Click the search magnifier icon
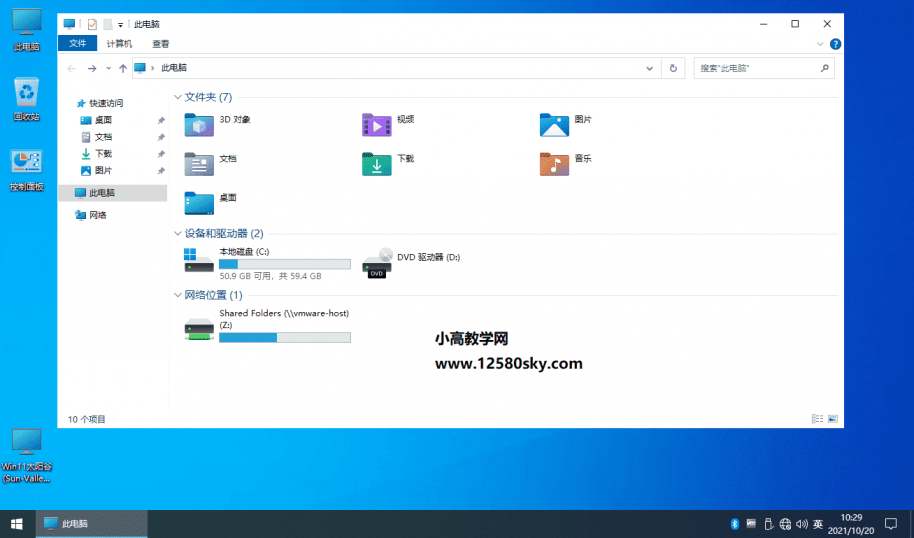The width and height of the screenshot is (914, 538). click(824, 68)
